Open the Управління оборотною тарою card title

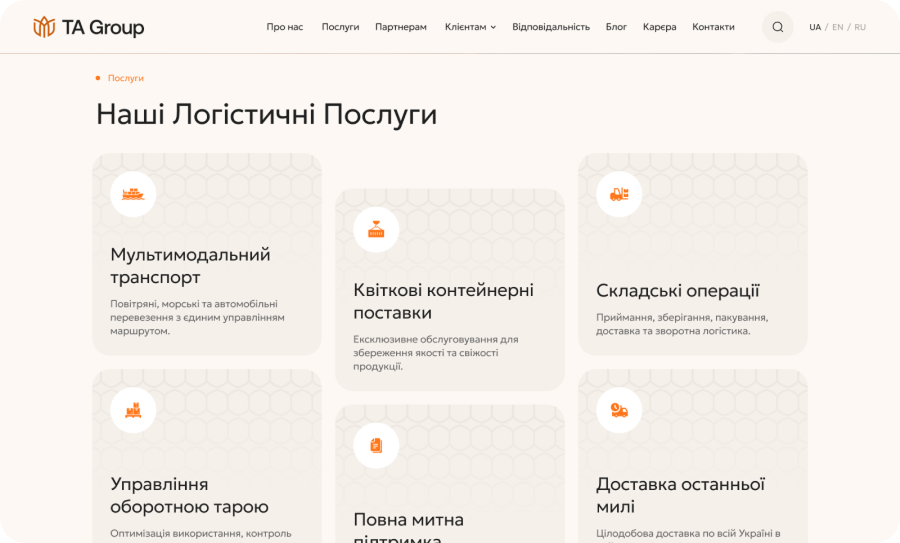189,495
